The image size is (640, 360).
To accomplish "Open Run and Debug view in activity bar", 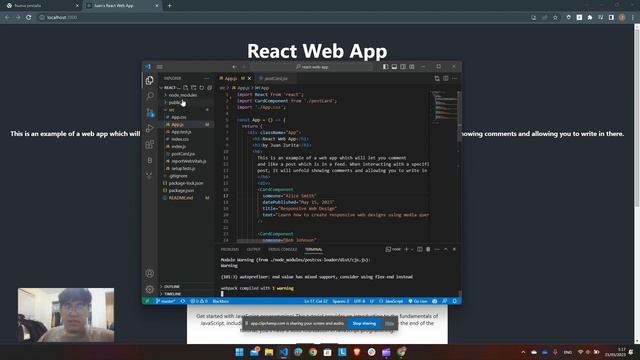I will [150, 128].
